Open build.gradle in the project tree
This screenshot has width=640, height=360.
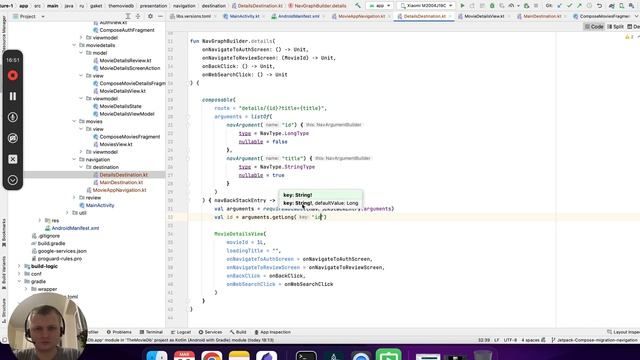(x=51, y=243)
